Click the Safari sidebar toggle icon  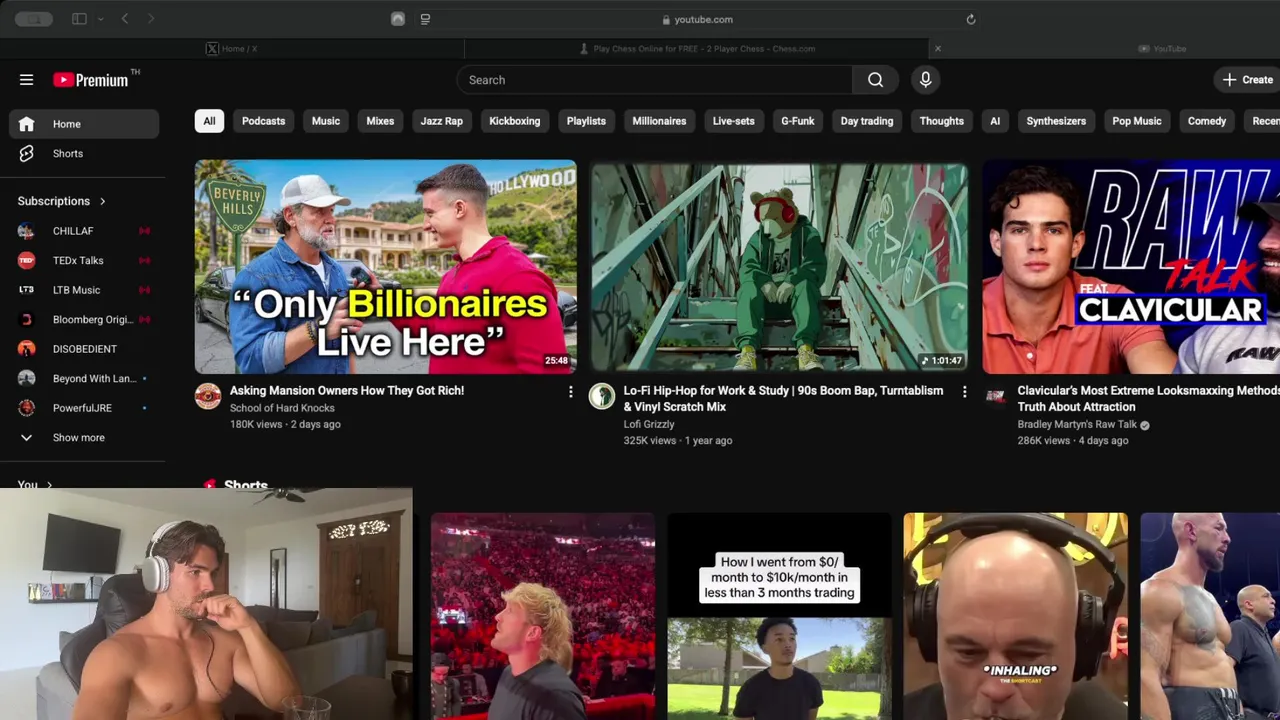[x=79, y=19]
